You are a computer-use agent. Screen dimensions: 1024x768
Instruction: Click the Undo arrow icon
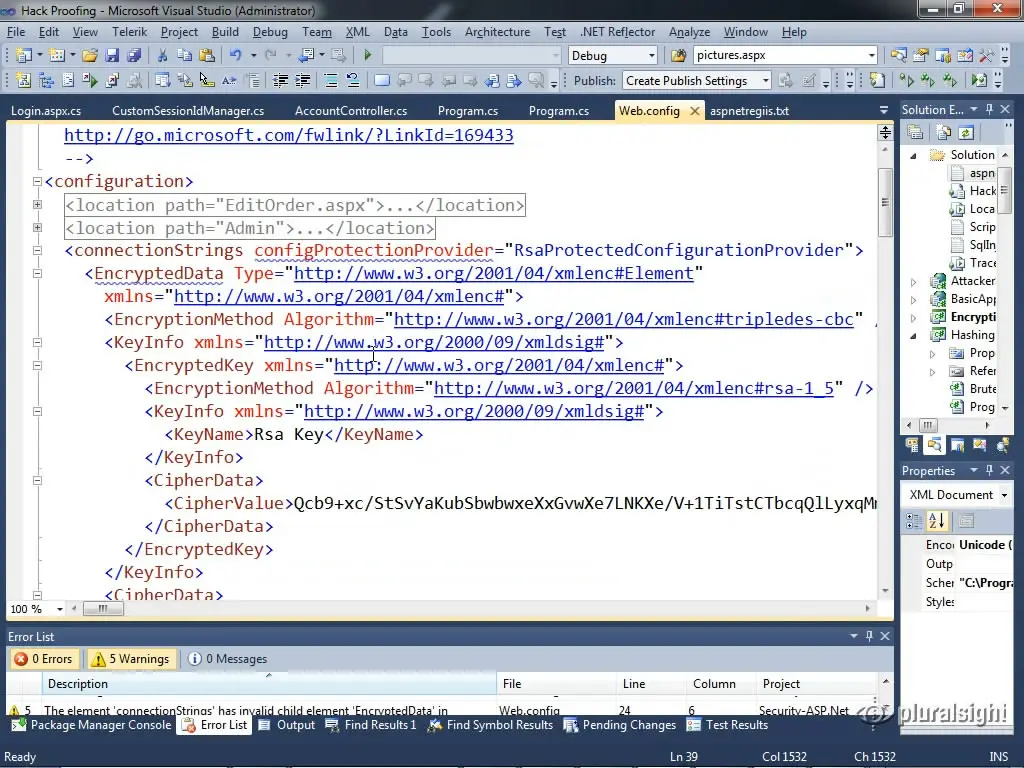click(x=236, y=56)
